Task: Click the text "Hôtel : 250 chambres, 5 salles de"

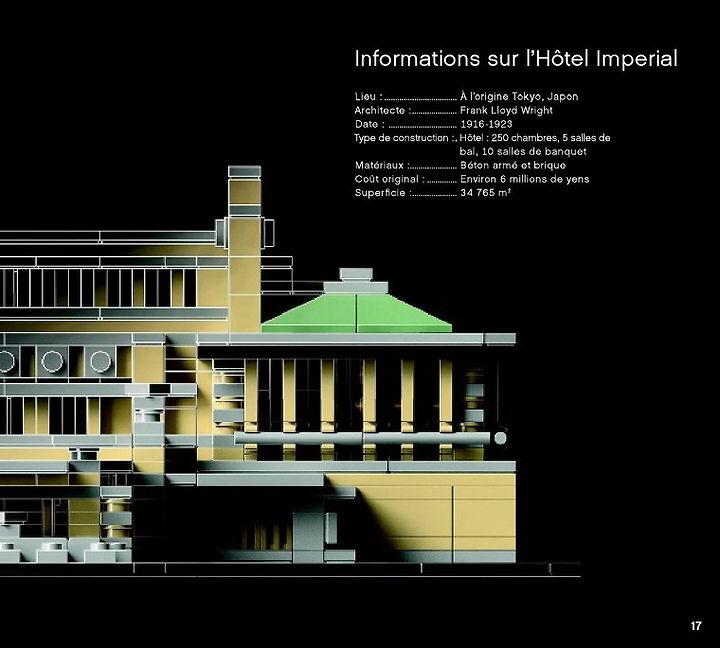Action: pos(534,138)
